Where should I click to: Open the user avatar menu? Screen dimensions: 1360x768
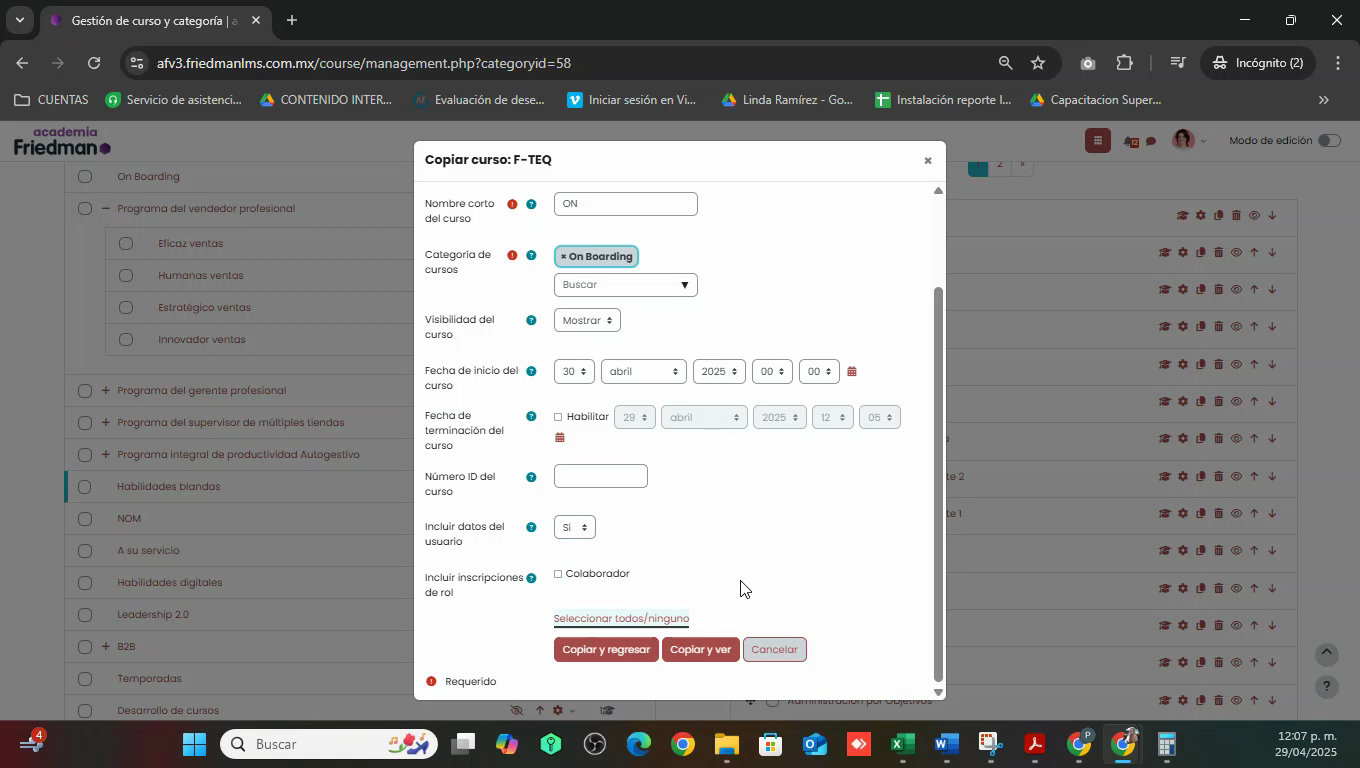pyautogui.click(x=1187, y=141)
